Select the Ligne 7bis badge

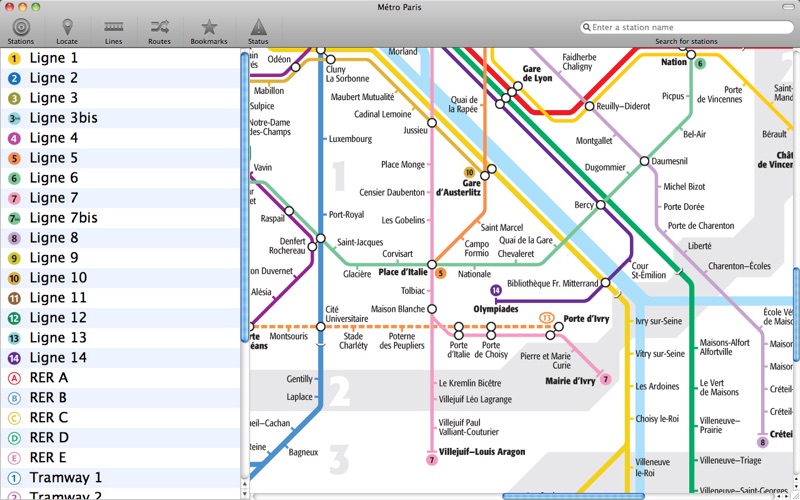pos(14,218)
